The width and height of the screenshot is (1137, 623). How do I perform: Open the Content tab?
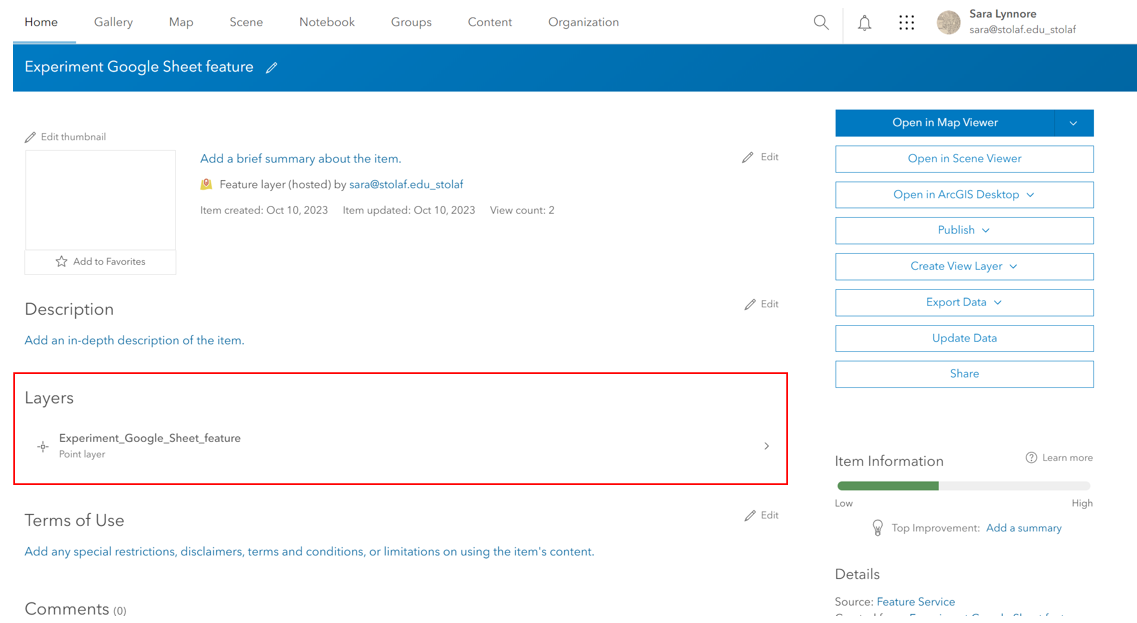[489, 22]
